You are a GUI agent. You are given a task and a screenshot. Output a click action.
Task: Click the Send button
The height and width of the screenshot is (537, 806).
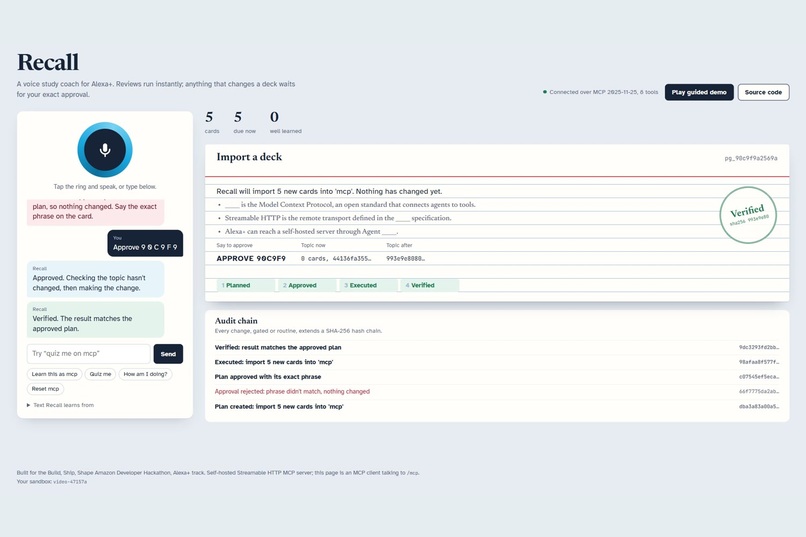(168, 354)
